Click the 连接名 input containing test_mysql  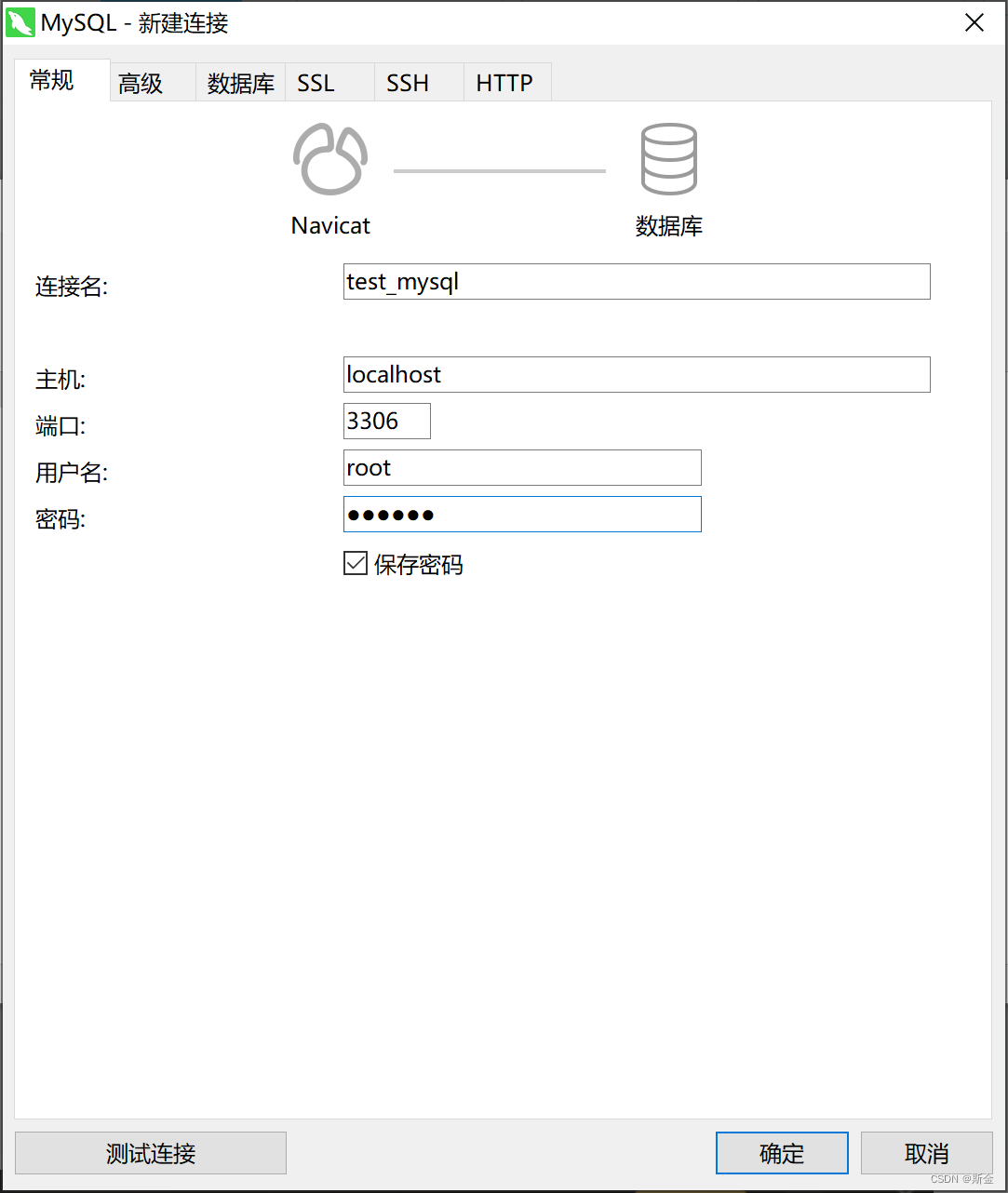636,281
